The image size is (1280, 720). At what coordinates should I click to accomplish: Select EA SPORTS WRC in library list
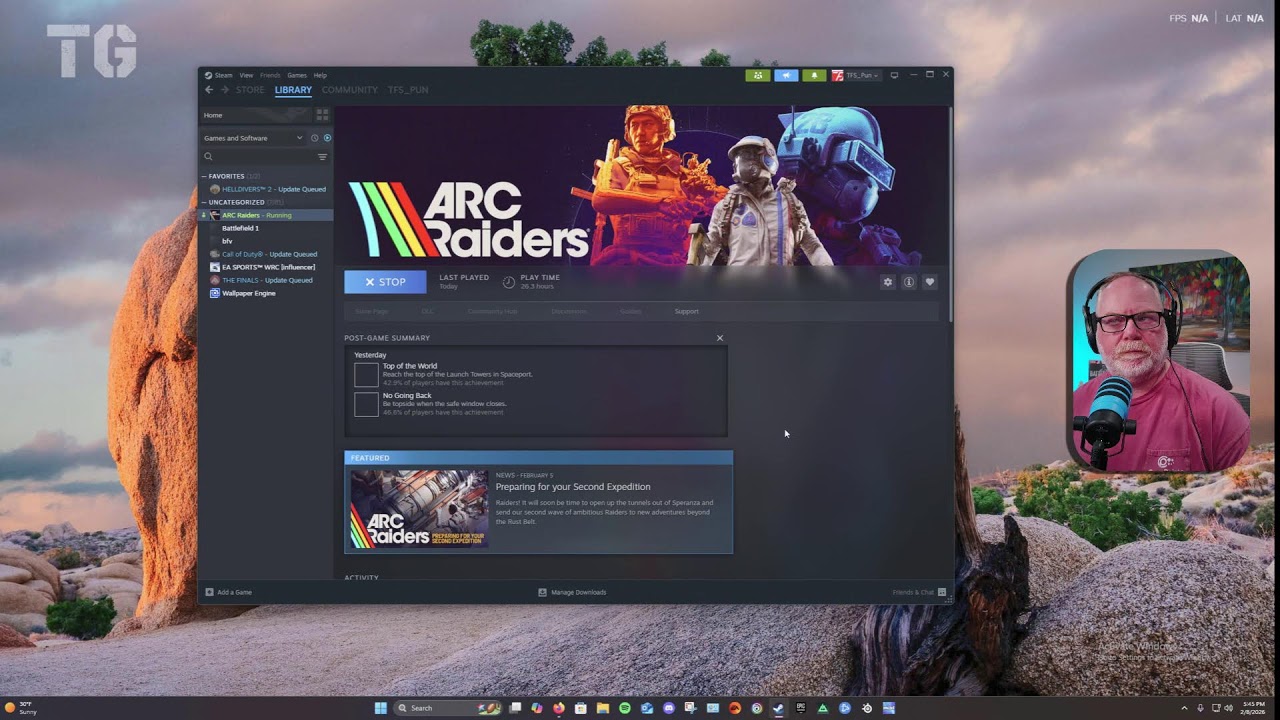coord(267,267)
